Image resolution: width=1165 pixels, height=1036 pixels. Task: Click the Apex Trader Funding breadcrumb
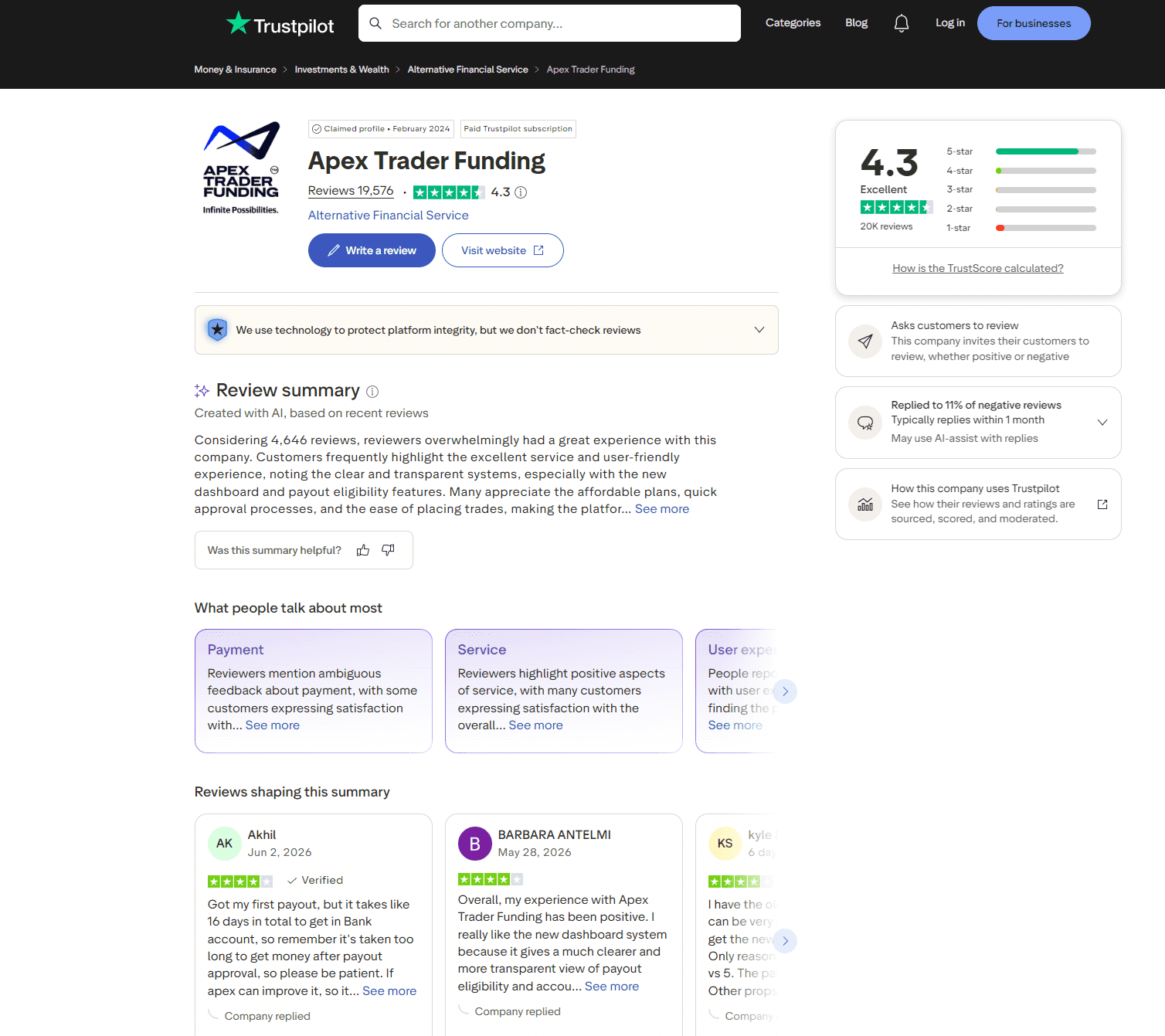click(x=591, y=70)
